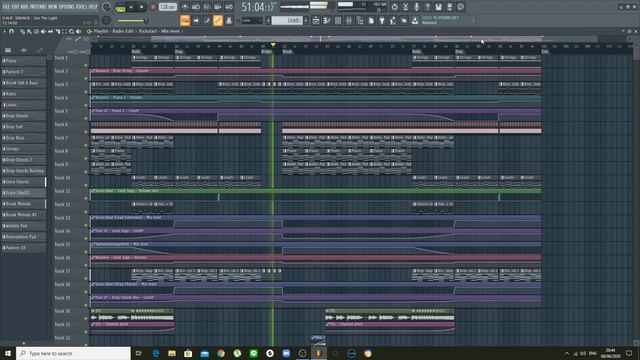Click taskbar search box

[x=73, y=353]
